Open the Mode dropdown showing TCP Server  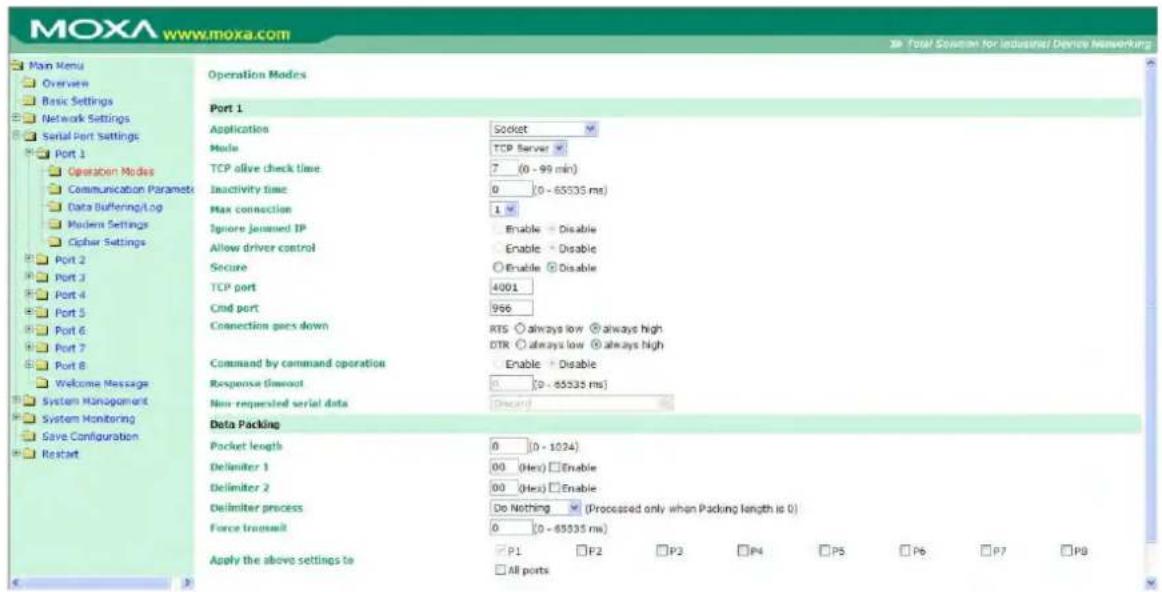529,148
